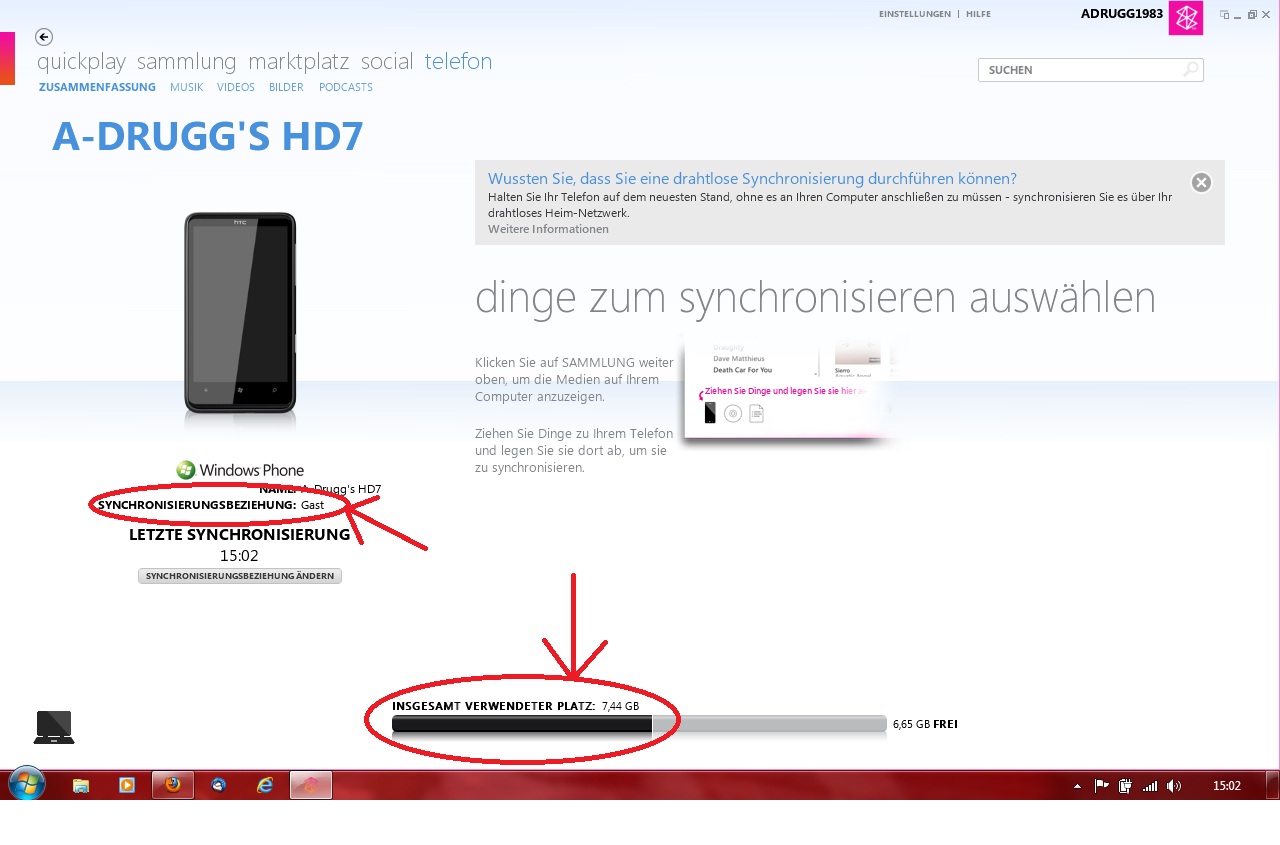
Task: Open the Hilfe help link
Action: click(x=978, y=14)
